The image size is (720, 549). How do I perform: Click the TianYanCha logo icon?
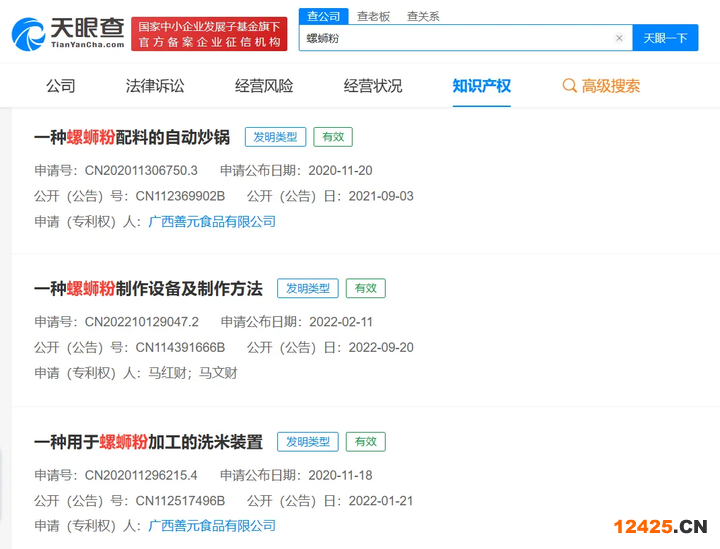[28, 34]
